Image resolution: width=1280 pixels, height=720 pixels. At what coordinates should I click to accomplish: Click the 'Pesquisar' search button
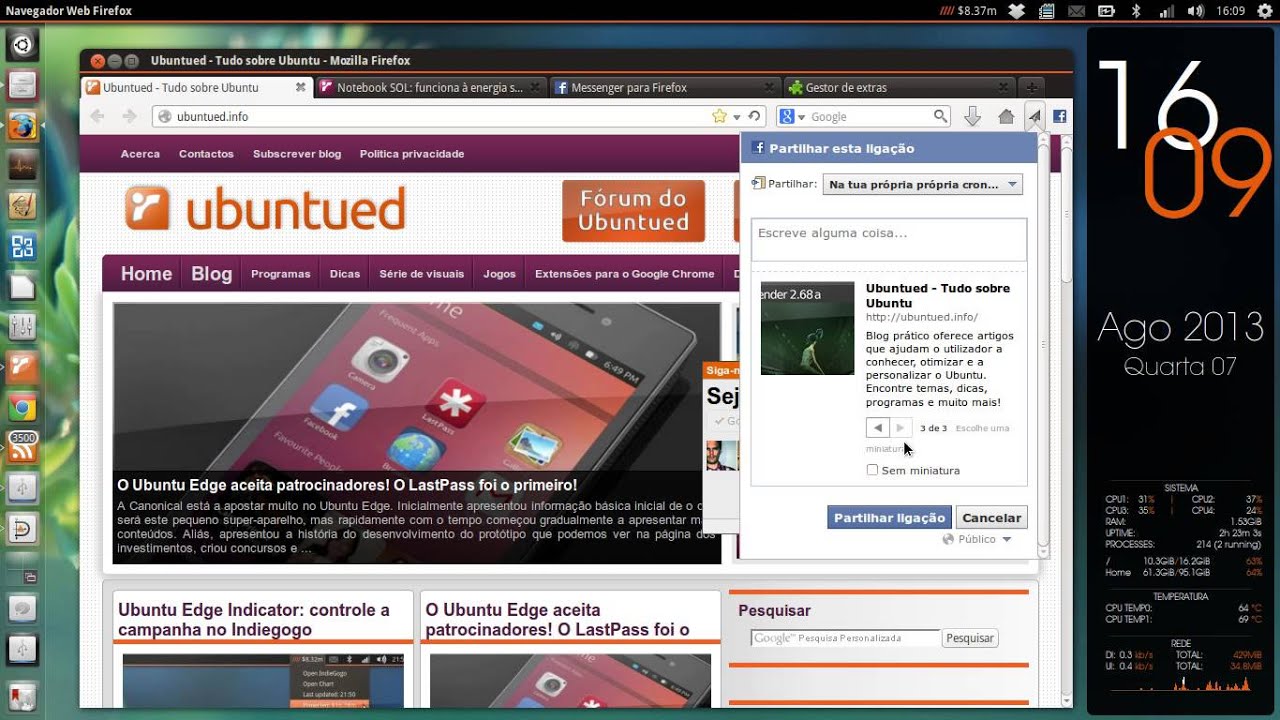(x=970, y=638)
